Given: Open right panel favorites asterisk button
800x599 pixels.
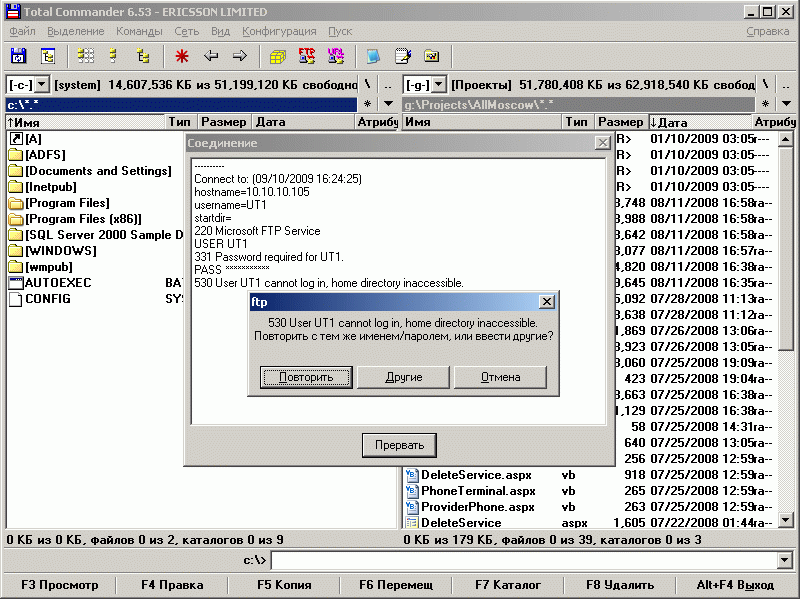Looking at the screenshot, I should click(765, 104).
